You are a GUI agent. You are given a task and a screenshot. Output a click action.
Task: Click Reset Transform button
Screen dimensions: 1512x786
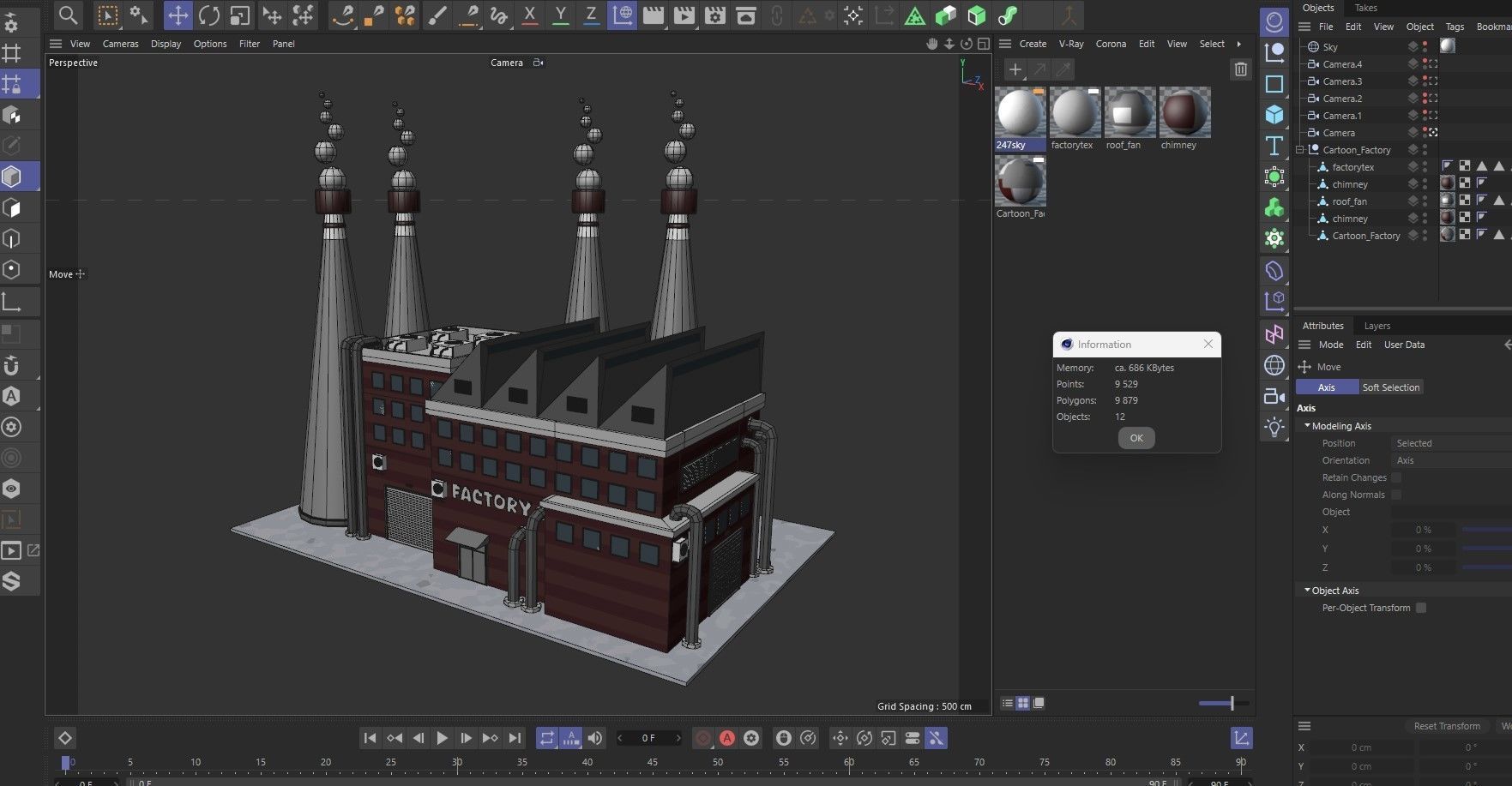pyautogui.click(x=1447, y=726)
